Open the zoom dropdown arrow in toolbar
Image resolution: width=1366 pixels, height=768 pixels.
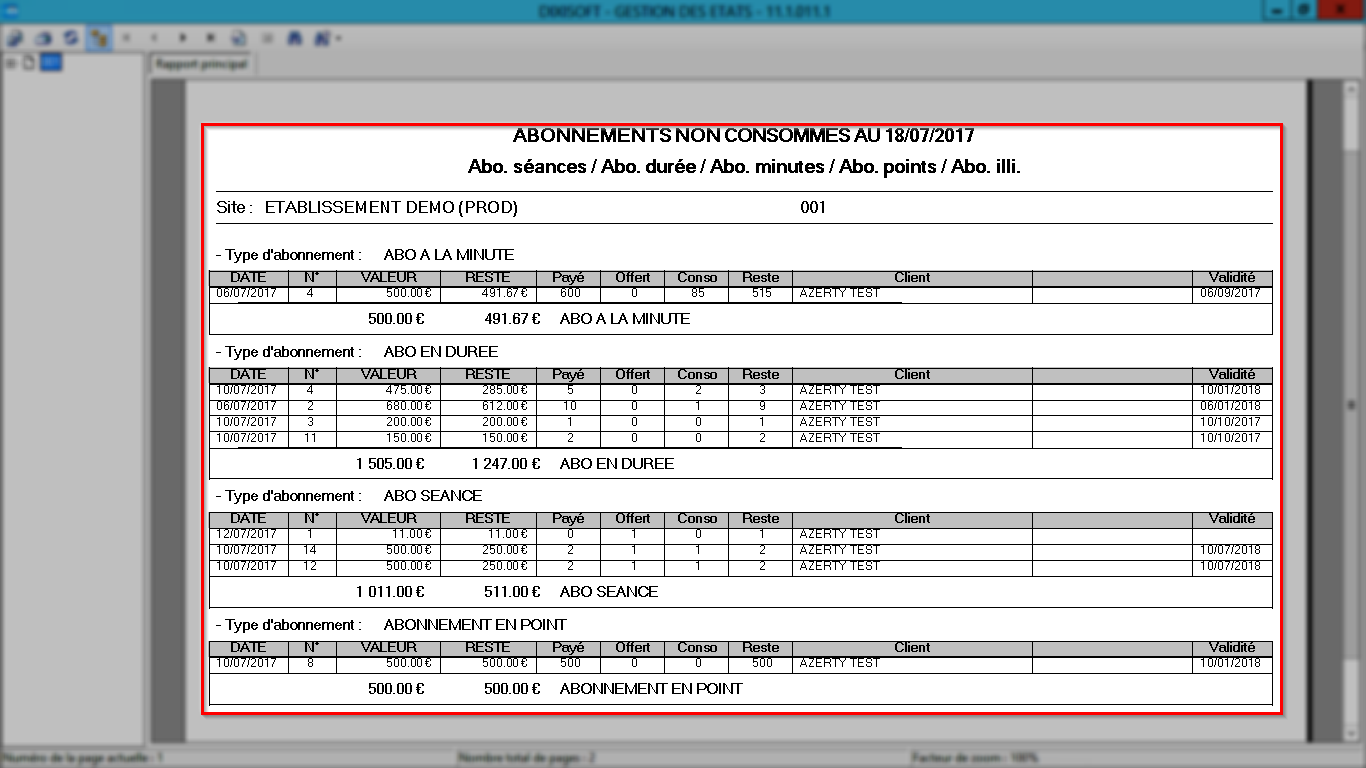tap(339, 38)
